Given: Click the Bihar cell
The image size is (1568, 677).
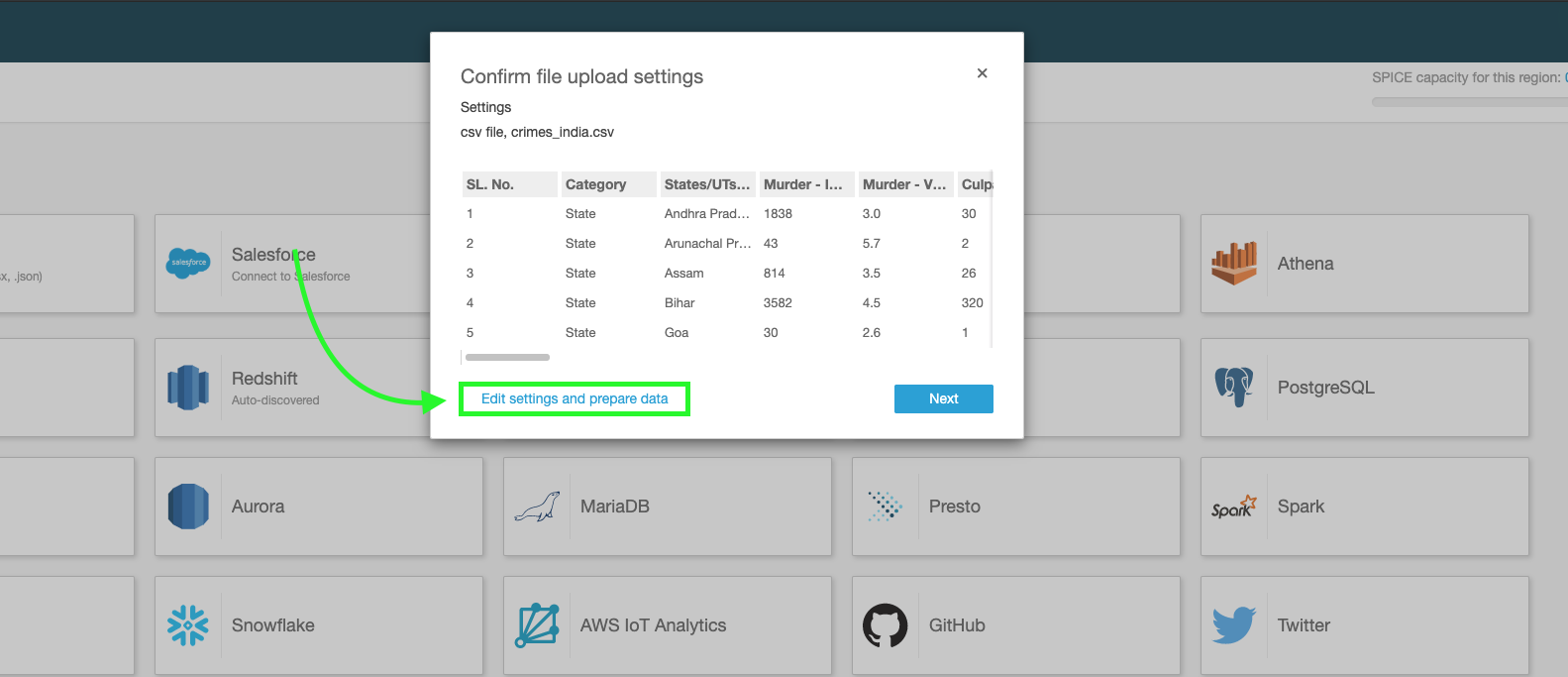Looking at the screenshot, I should [679, 303].
